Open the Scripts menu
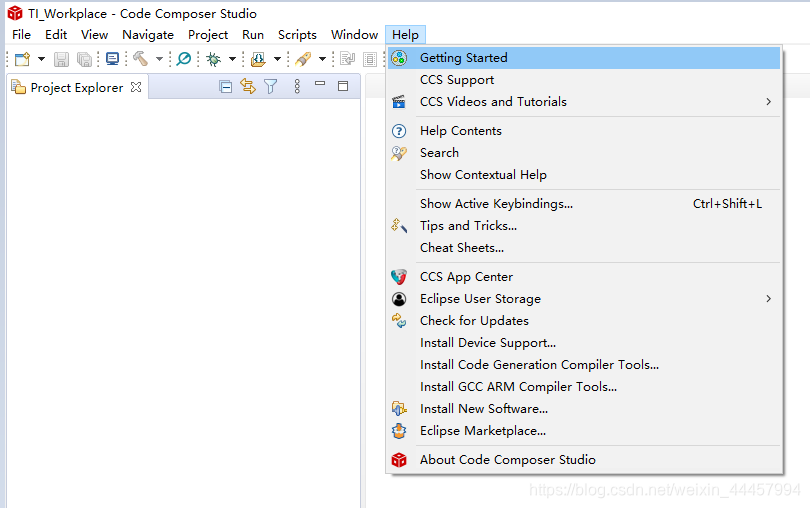Screen dimensions: 810x508 297,35
